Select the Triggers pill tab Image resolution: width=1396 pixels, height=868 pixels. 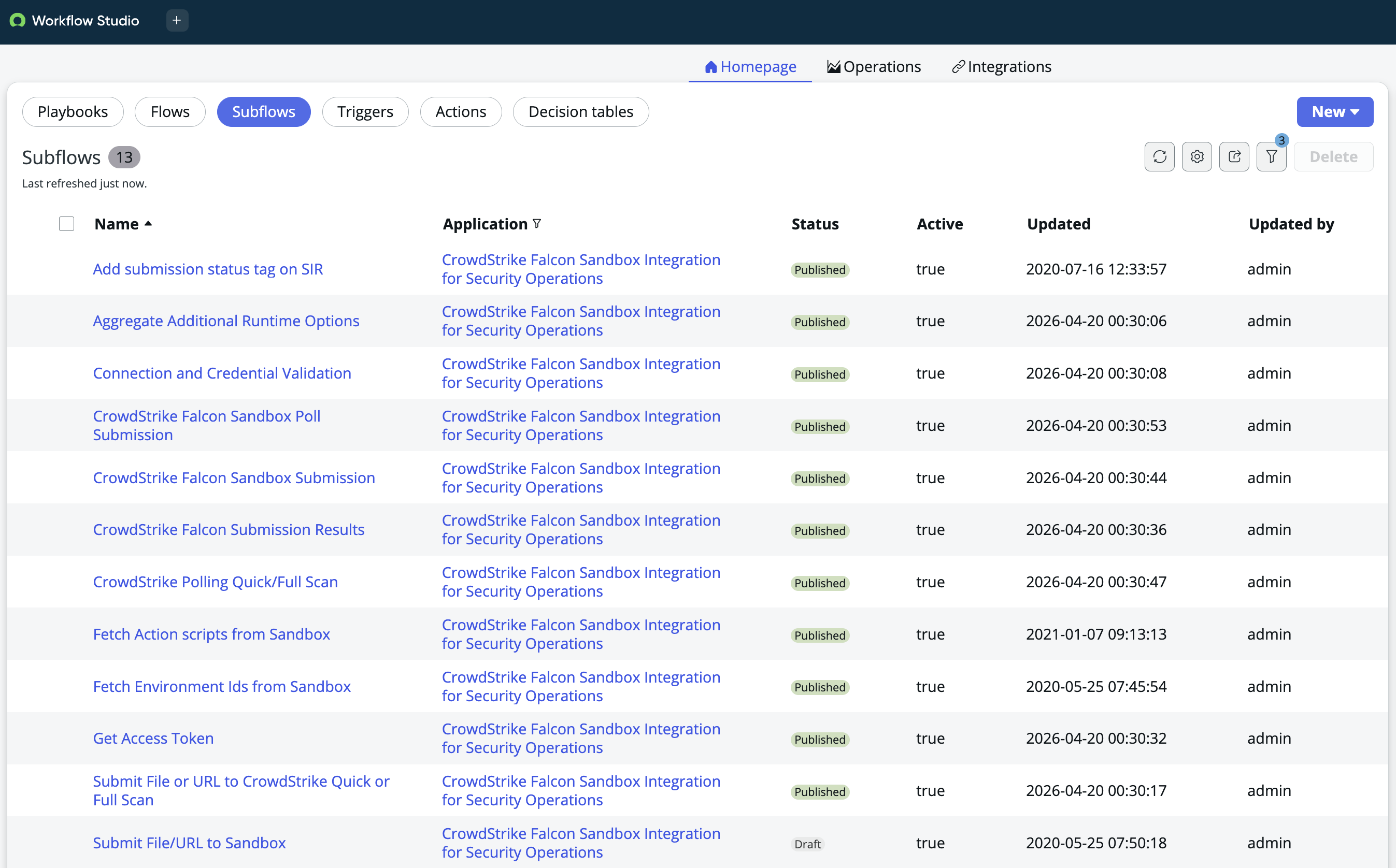pyautogui.click(x=365, y=111)
